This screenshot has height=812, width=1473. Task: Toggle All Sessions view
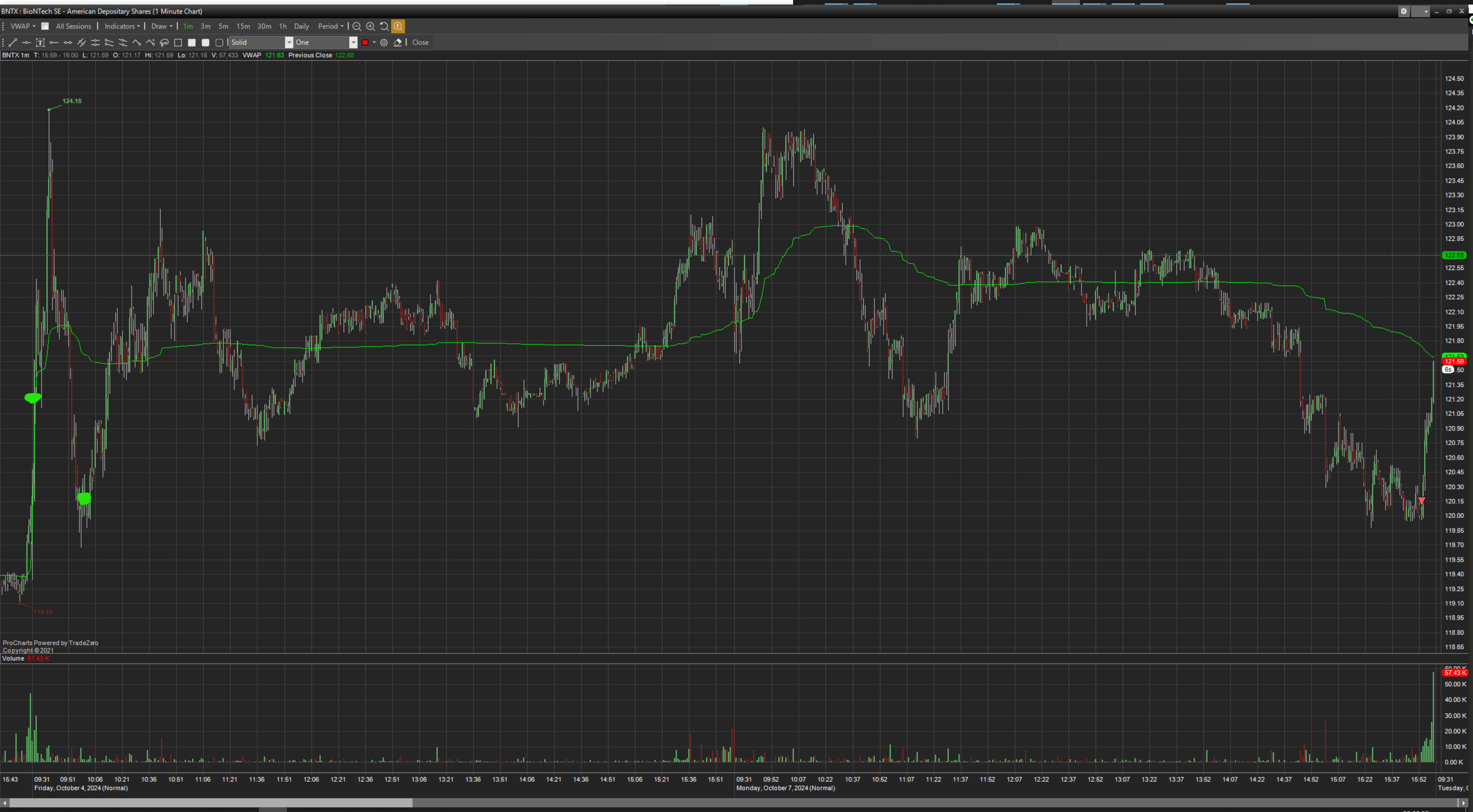coord(73,26)
